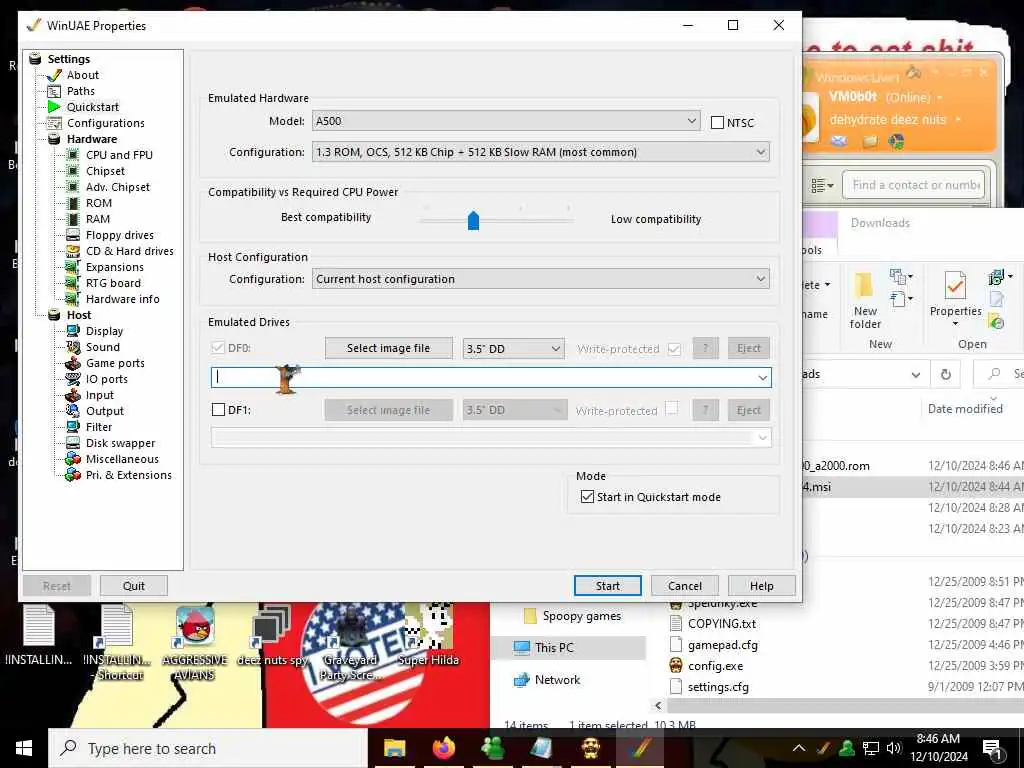Select the Display monitor icon
Screen dimensions: 1024x768
coord(73,331)
